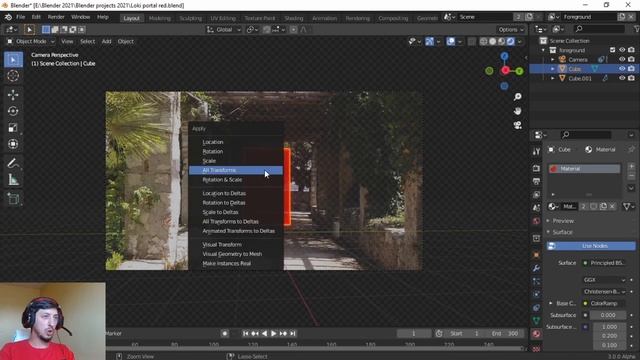Select the Add Cube tool

(13, 199)
